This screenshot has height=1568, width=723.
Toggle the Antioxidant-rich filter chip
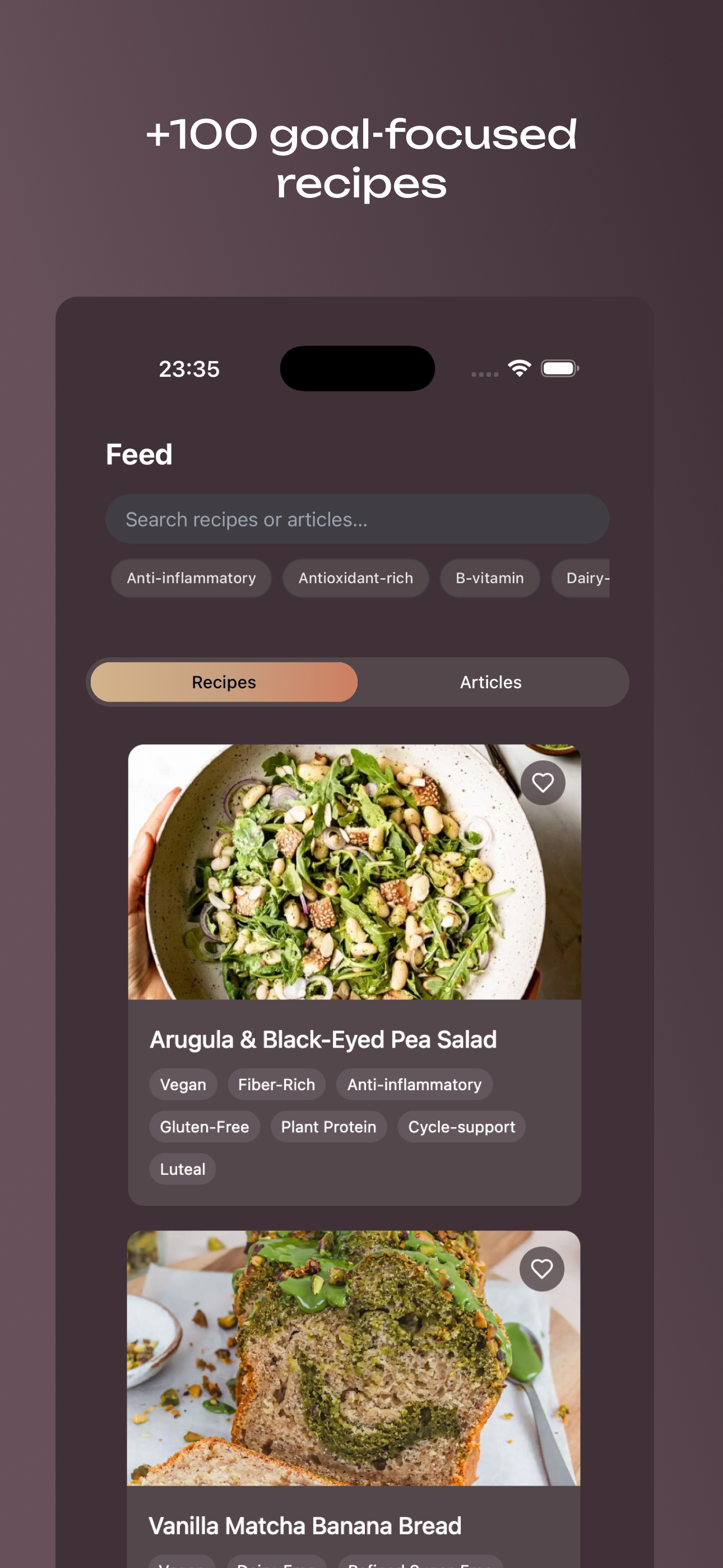[x=355, y=578]
